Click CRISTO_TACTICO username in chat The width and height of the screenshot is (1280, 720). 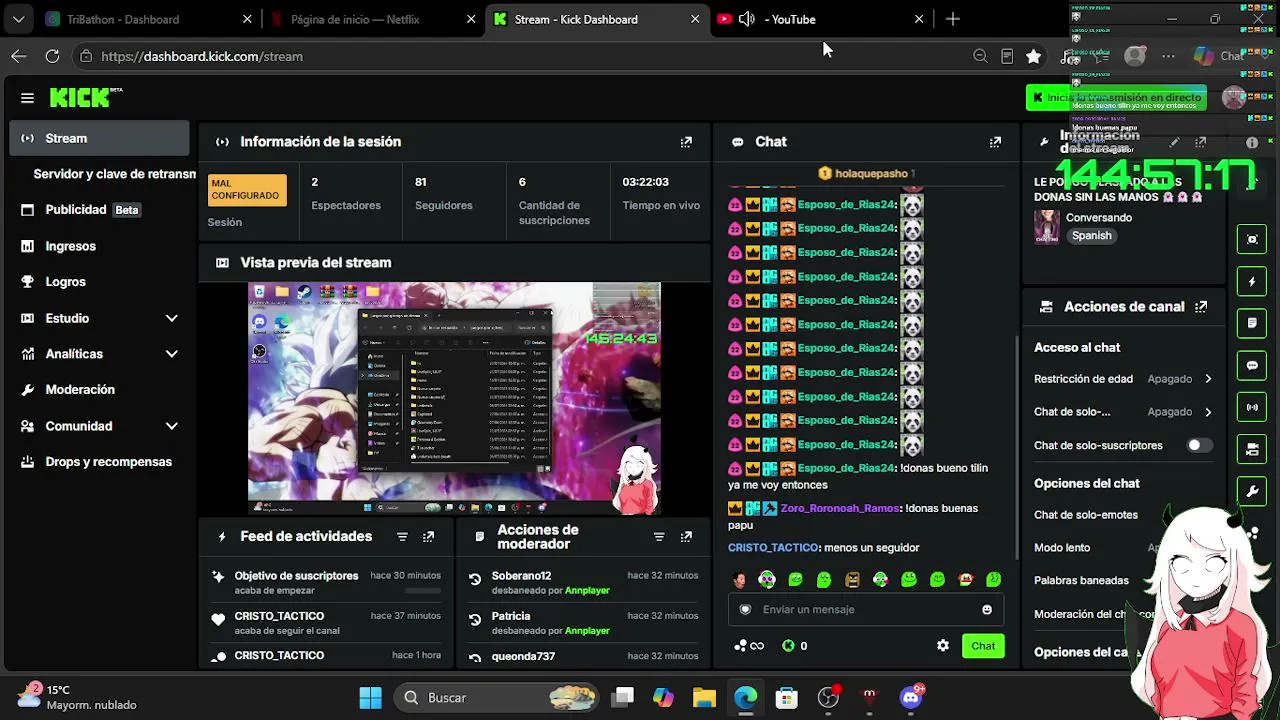tap(773, 548)
